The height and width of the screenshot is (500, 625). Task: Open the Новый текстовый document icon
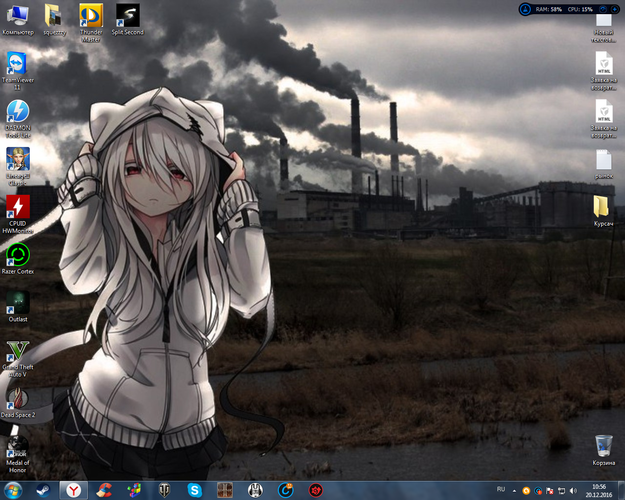point(603,27)
